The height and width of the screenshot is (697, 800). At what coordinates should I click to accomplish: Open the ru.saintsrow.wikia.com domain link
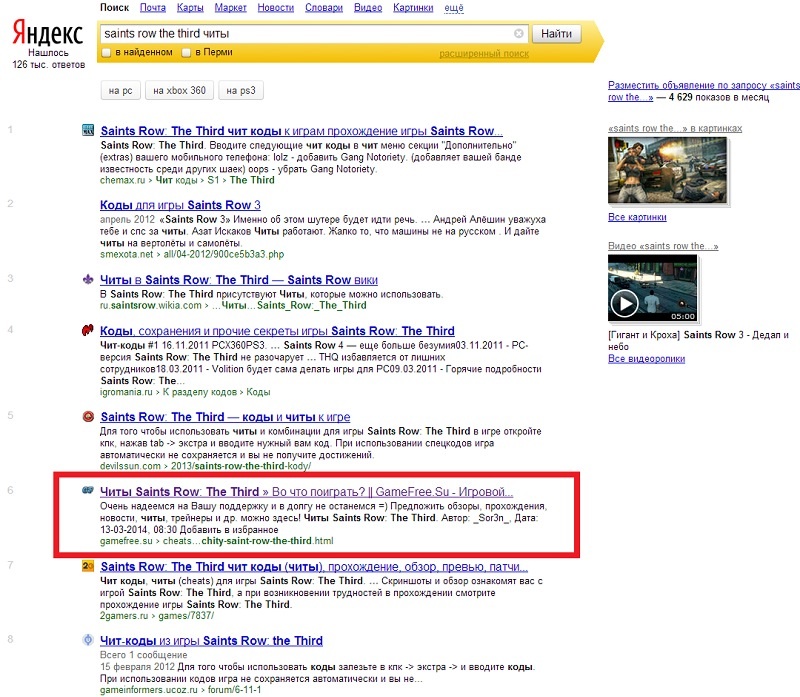point(151,305)
